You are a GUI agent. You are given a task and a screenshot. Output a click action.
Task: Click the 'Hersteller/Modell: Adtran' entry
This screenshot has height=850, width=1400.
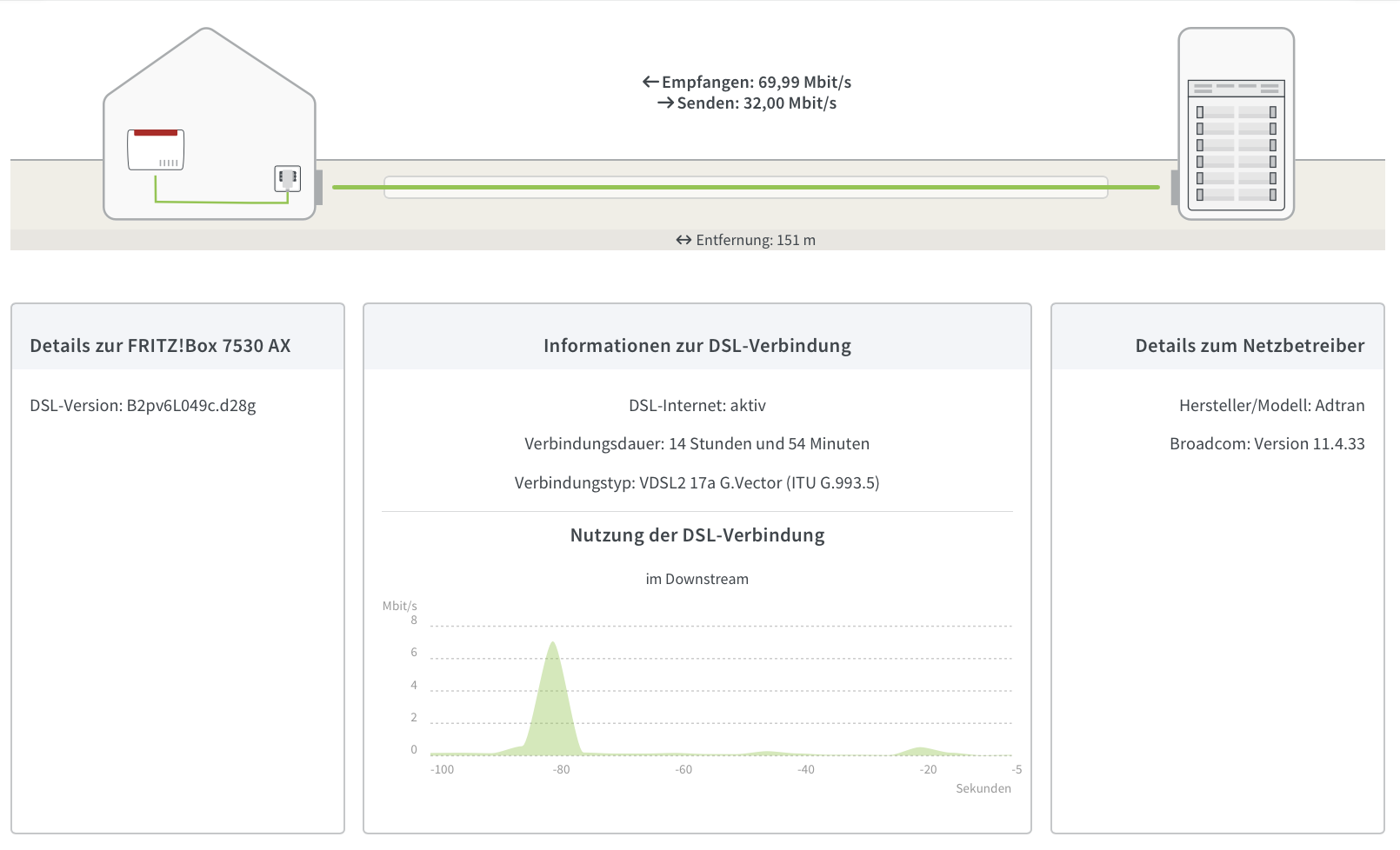(1271, 406)
